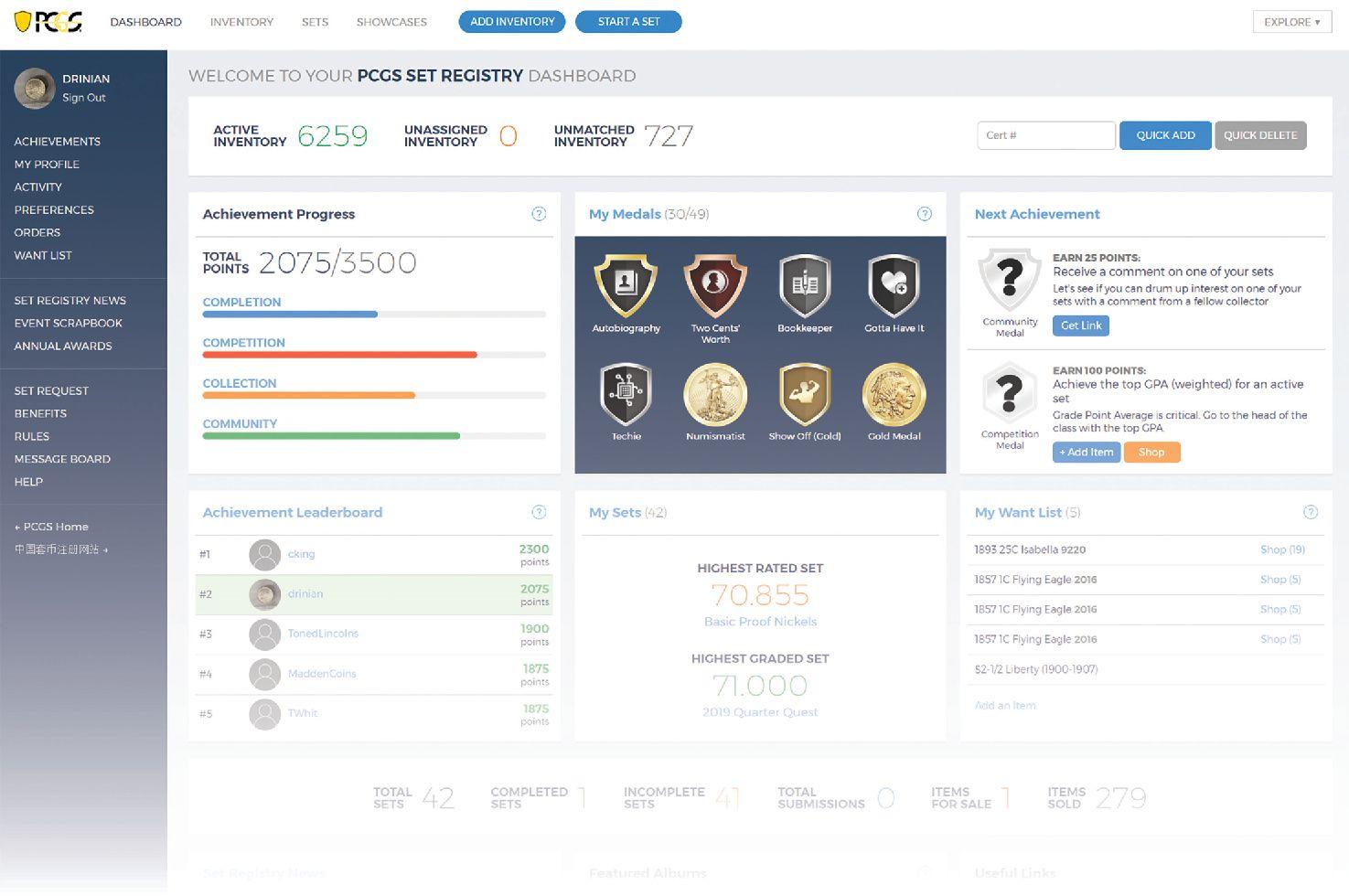Click the Quick Add button

1165,135
